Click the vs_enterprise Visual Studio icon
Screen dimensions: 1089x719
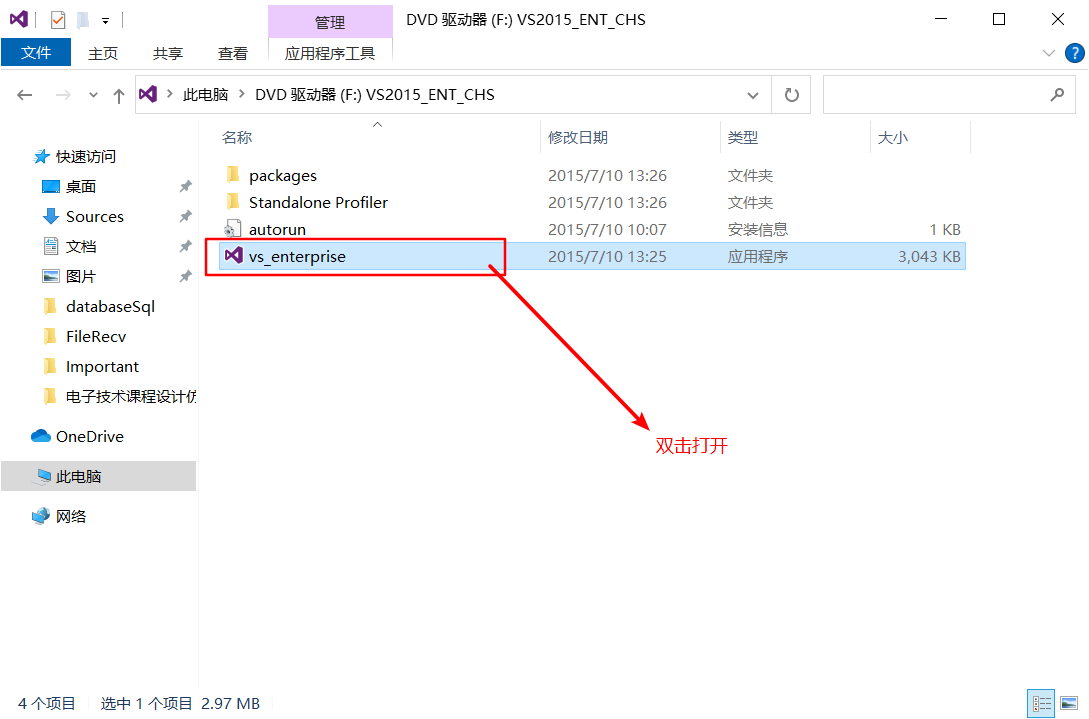coord(234,256)
